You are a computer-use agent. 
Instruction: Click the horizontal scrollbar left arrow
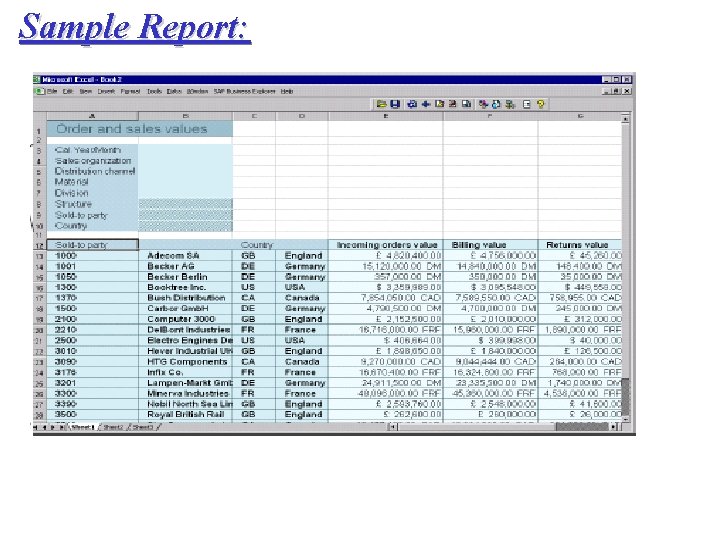point(393,427)
